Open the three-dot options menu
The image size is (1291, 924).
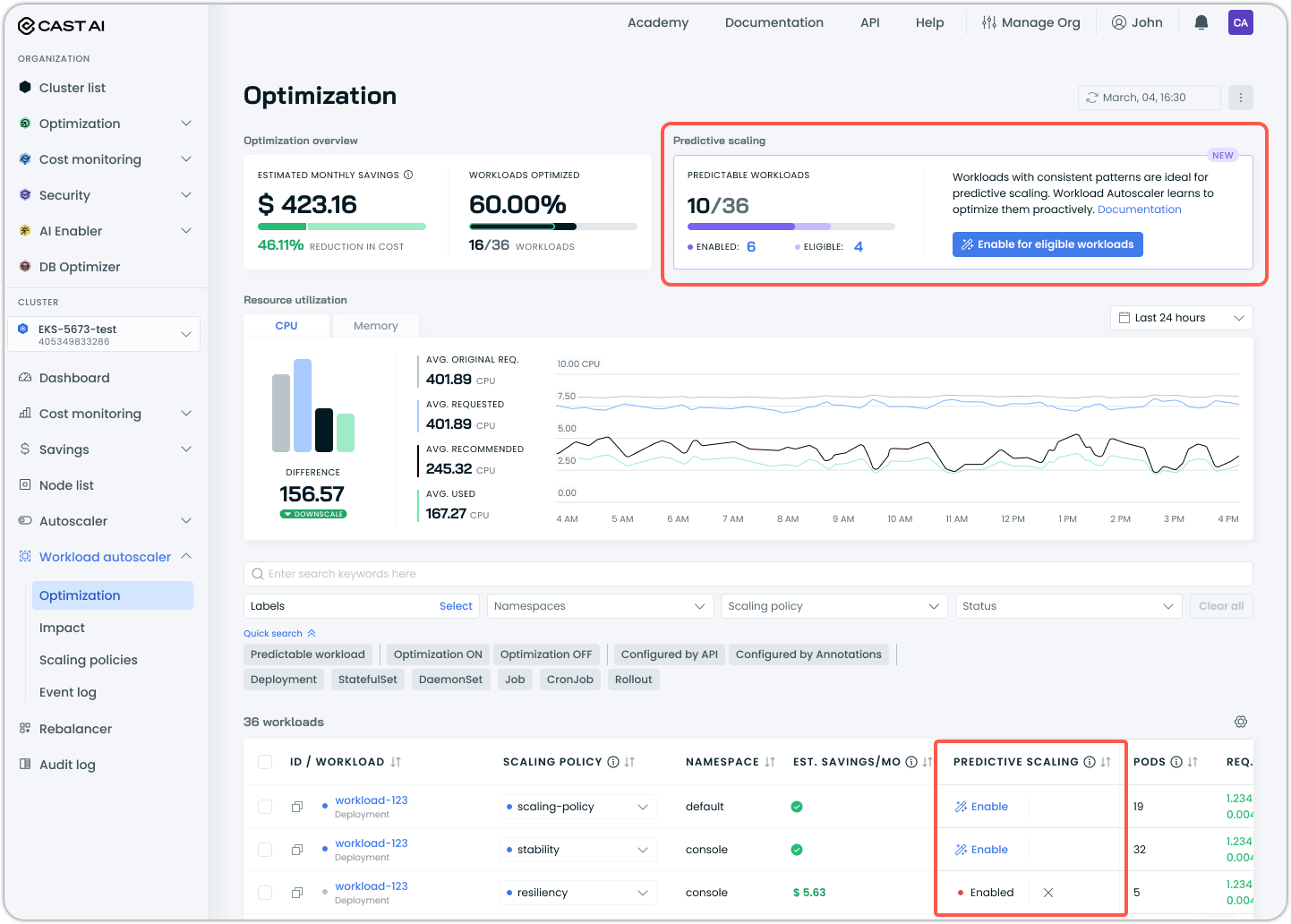point(1240,98)
